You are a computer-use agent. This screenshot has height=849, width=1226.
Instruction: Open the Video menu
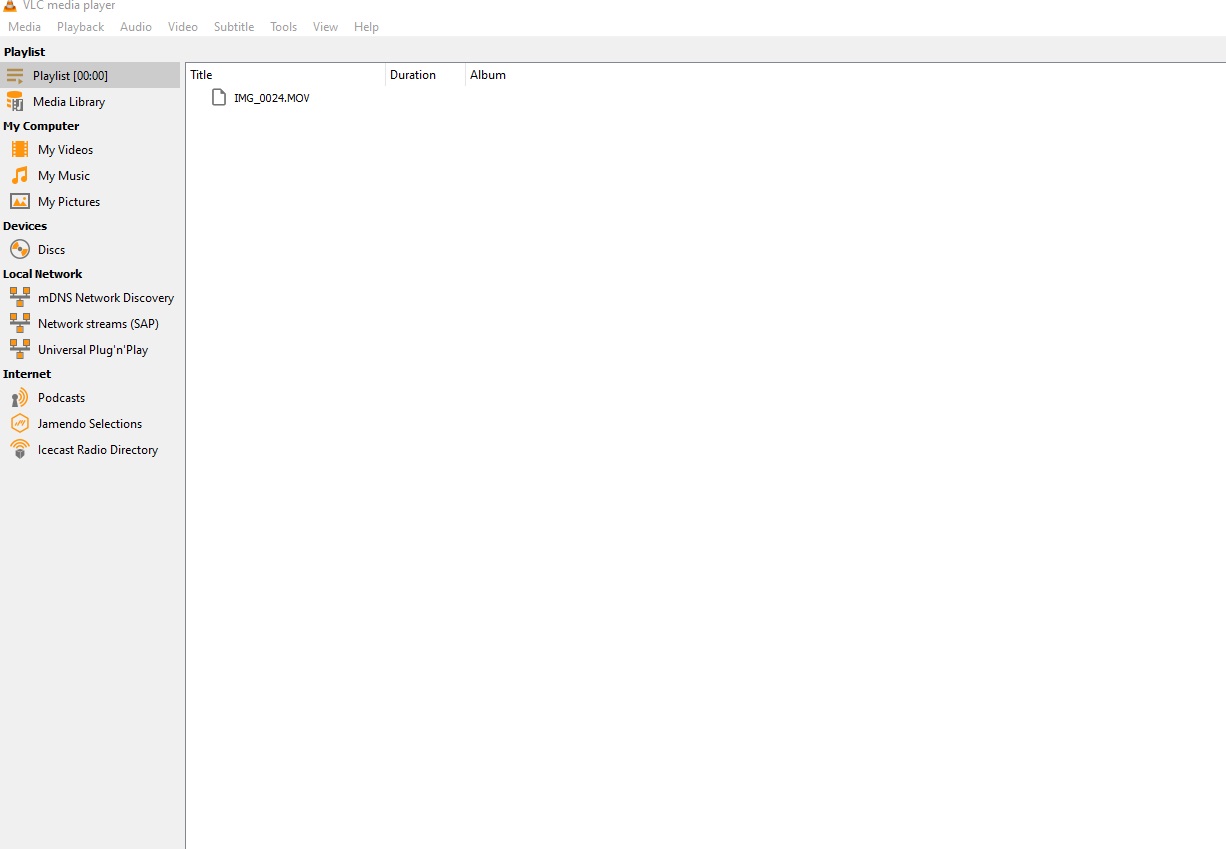(x=183, y=27)
